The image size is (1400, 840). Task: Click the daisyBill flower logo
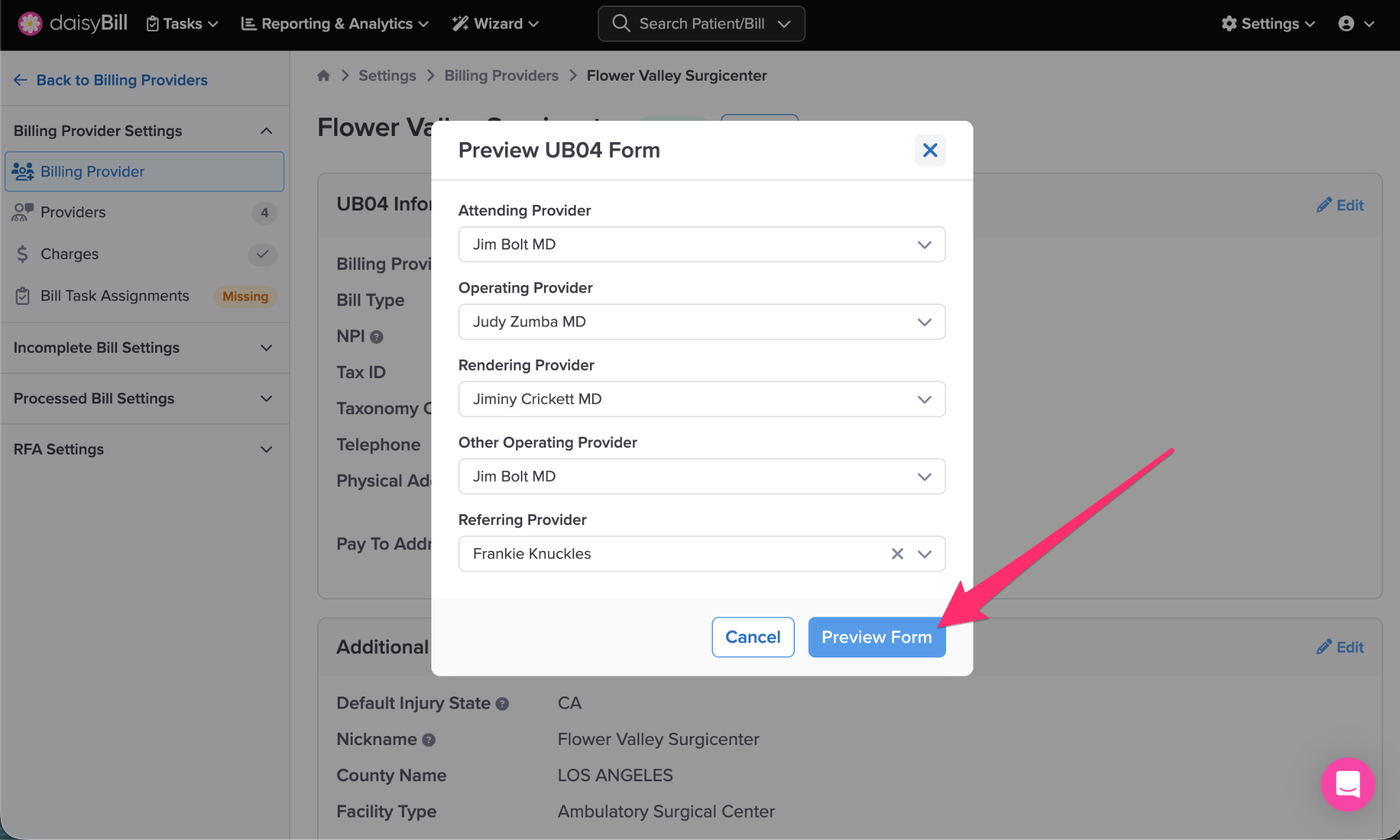[29, 23]
